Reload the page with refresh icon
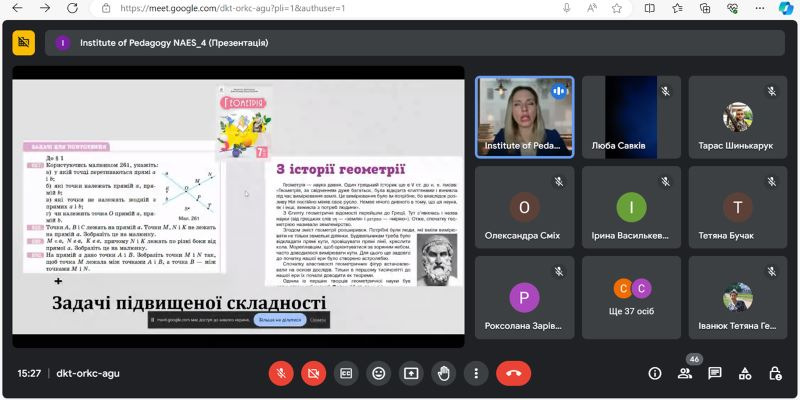 pyautogui.click(x=72, y=8)
